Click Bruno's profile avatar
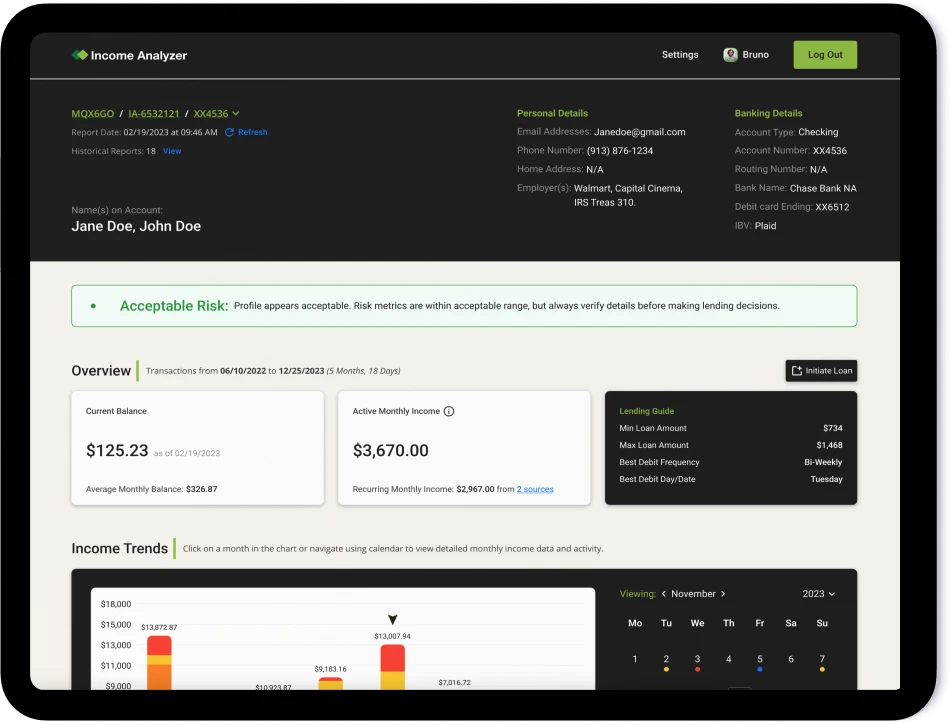952x724 pixels. [x=730, y=54]
